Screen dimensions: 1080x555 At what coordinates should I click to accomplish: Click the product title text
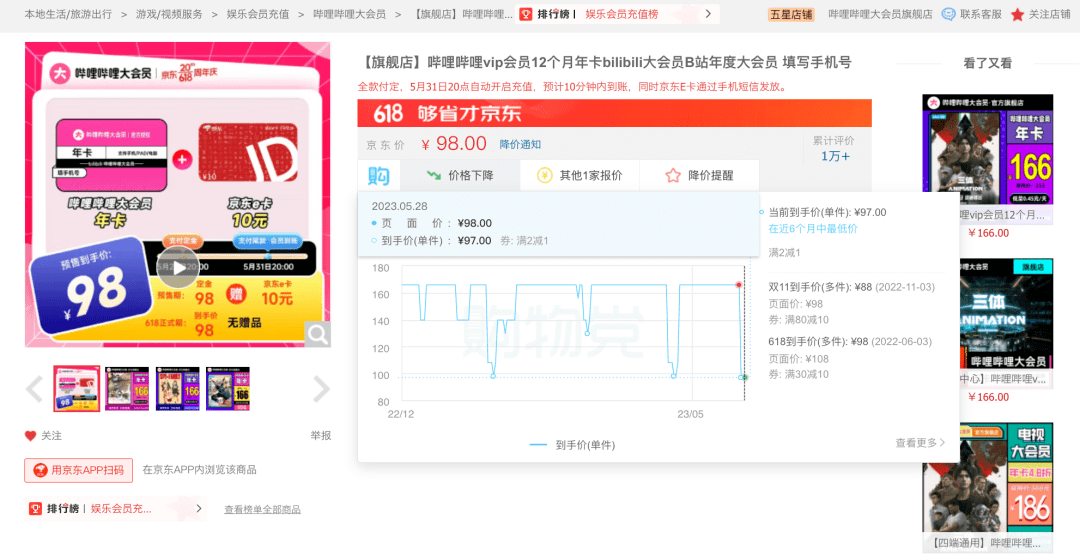(605, 63)
